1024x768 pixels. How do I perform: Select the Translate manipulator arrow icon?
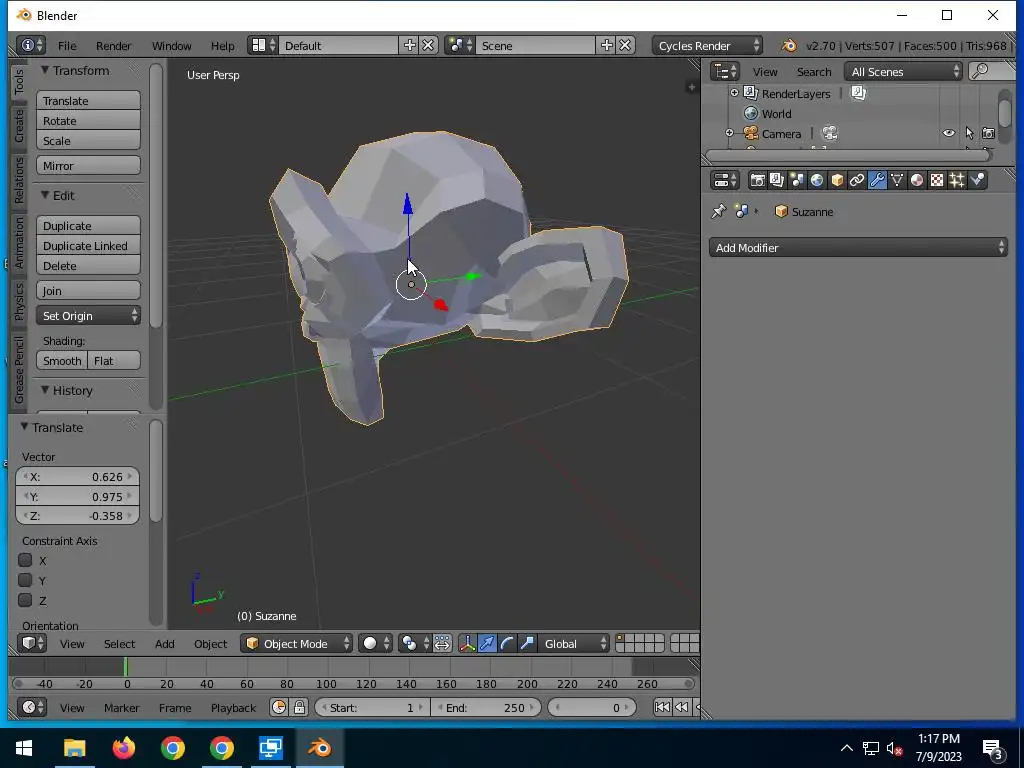(487, 644)
